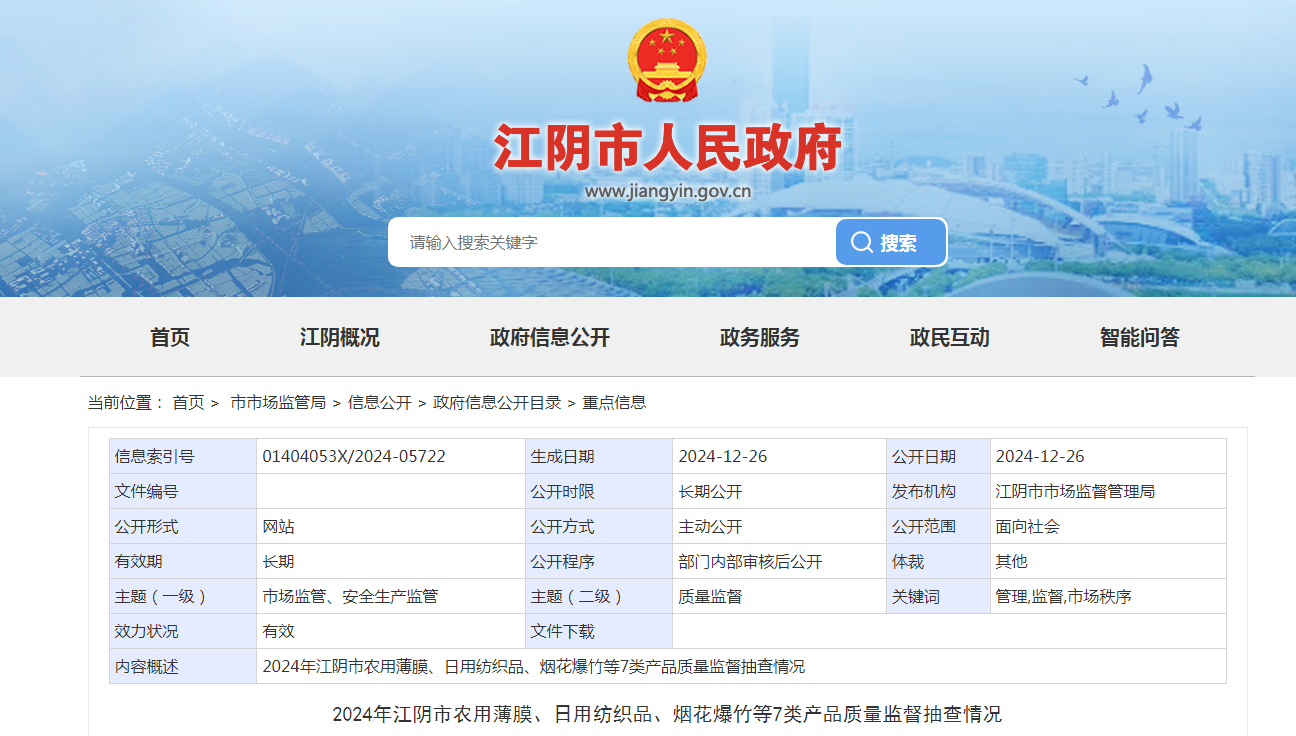The width and height of the screenshot is (1296, 736).
Task: Click the 体裁 label cell
Action: point(938,561)
